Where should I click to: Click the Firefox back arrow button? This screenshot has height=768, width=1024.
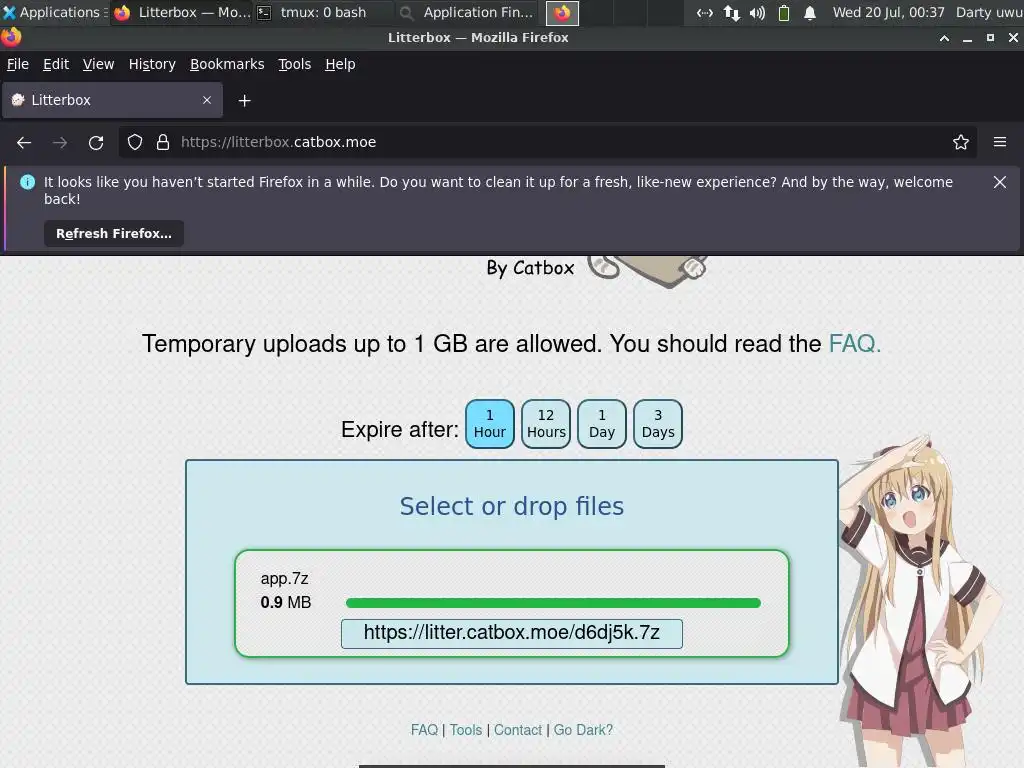(x=24, y=142)
